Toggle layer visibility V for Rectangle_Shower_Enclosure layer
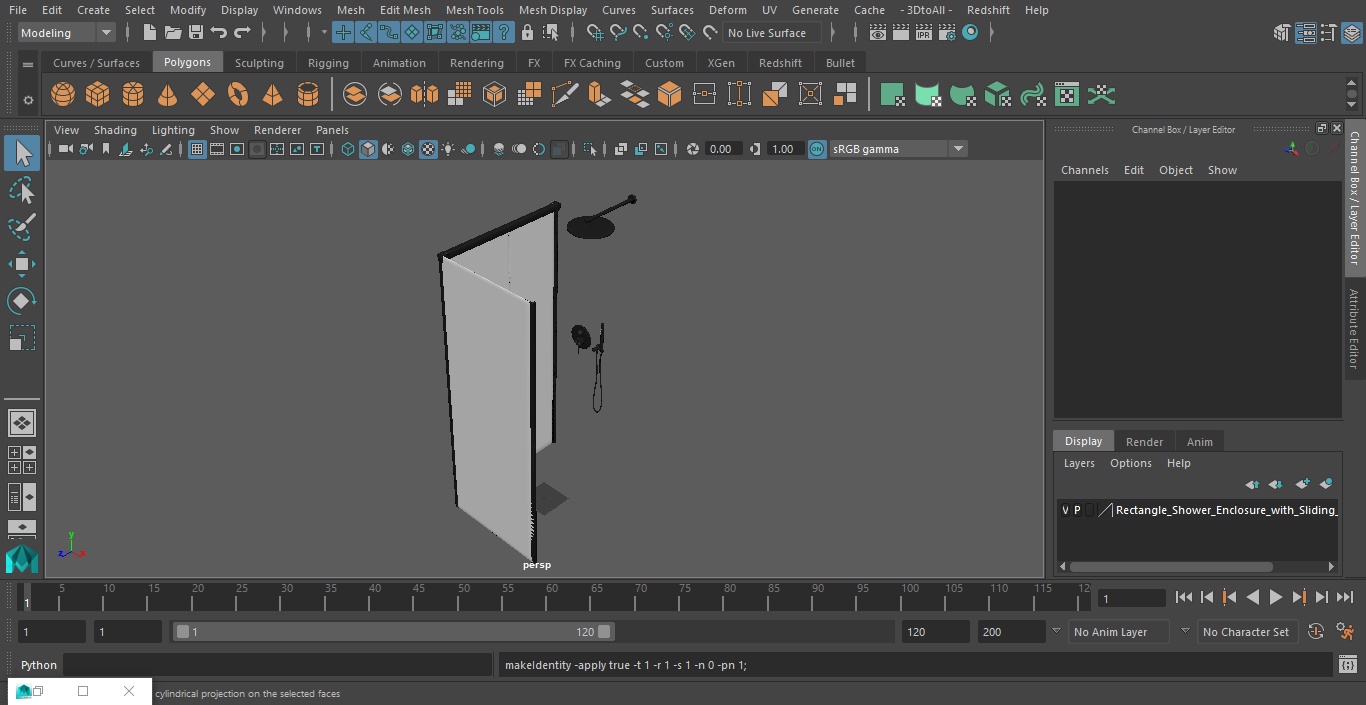 pyautogui.click(x=1065, y=510)
